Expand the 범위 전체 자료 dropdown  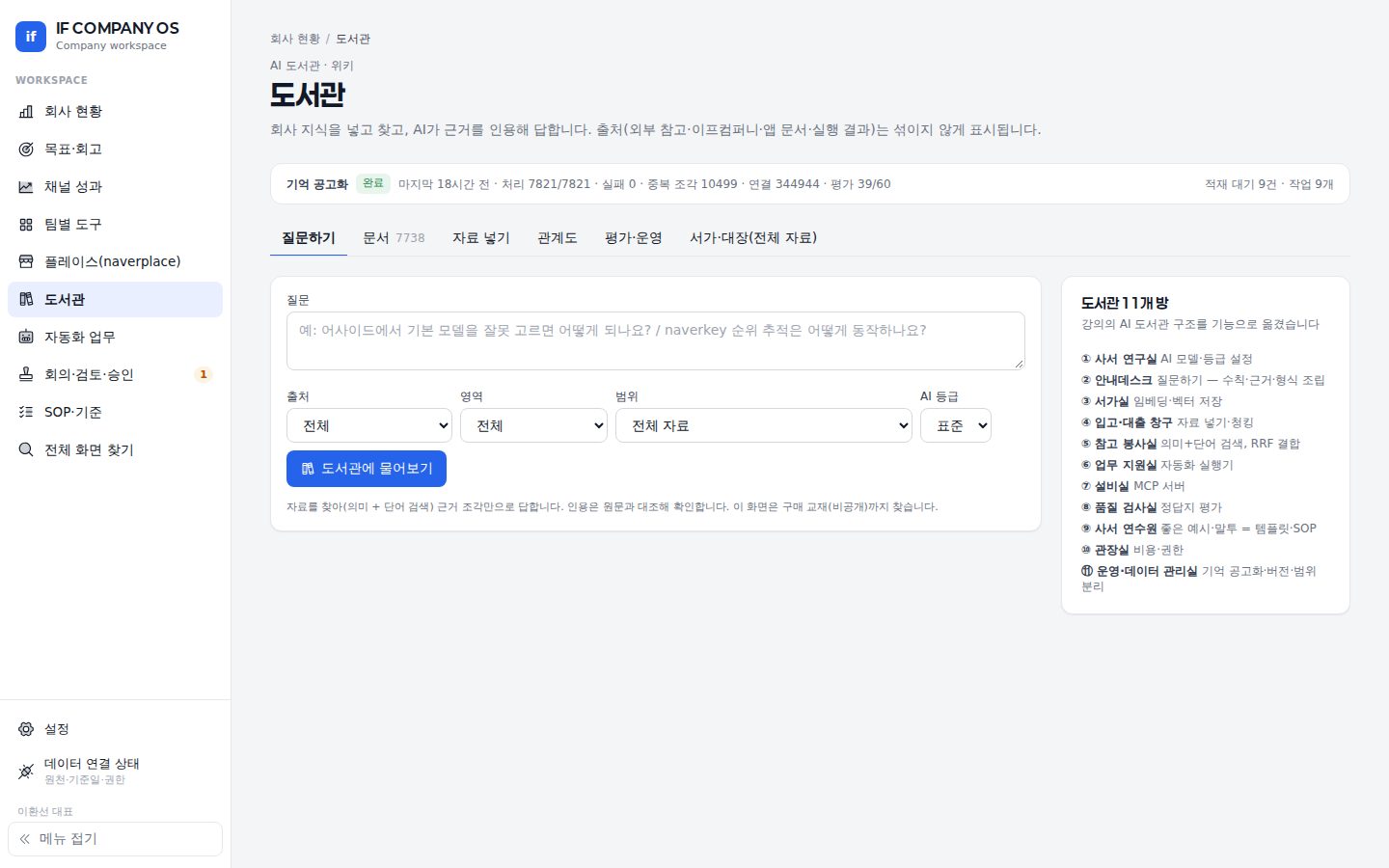click(764, 425)
